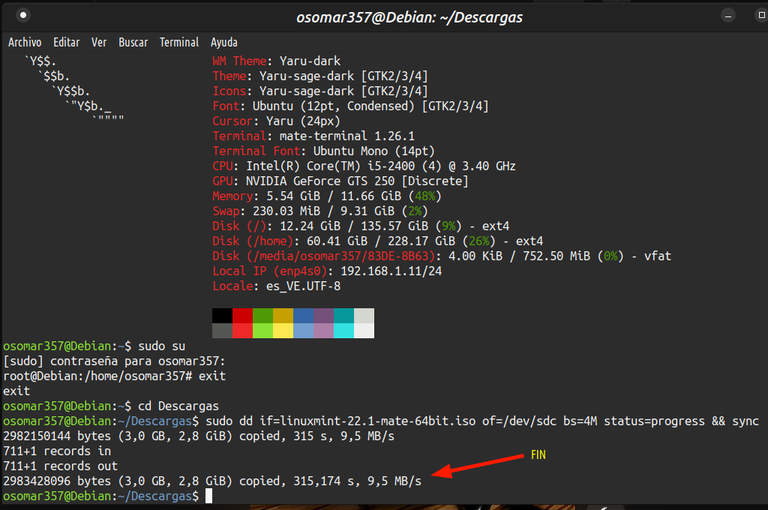Viewport: 768px width, 510px height.
Task: Click the 'Disk (/media/osomar357/83DE-8B63)' line
Action: pos(442,256)
